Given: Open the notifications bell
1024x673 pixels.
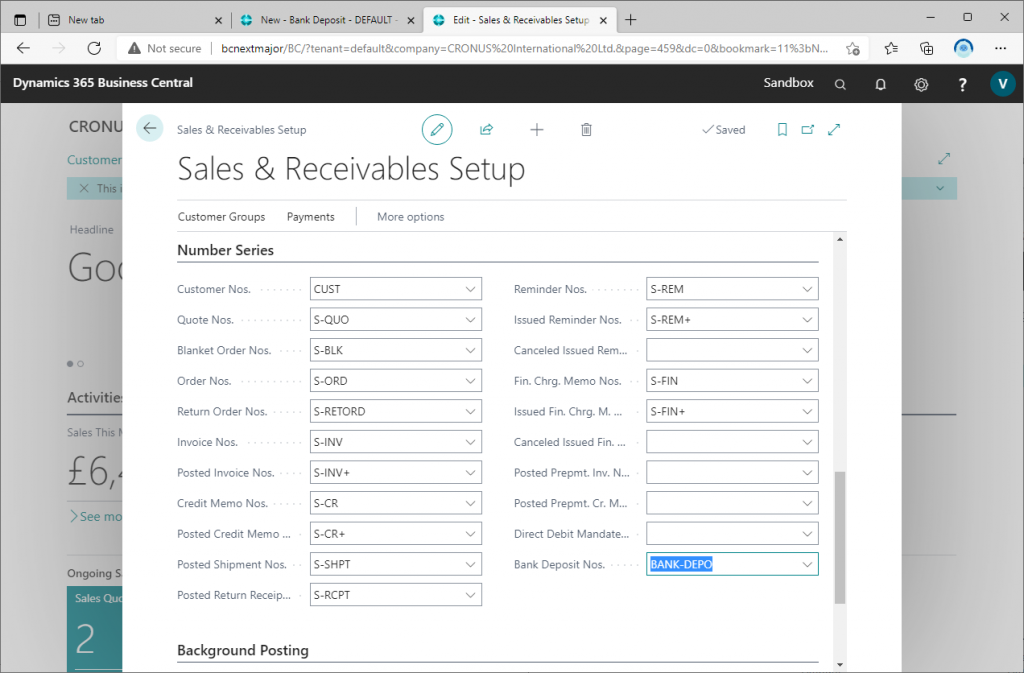Looking at the screenshot, I should [x=881, y=84].
